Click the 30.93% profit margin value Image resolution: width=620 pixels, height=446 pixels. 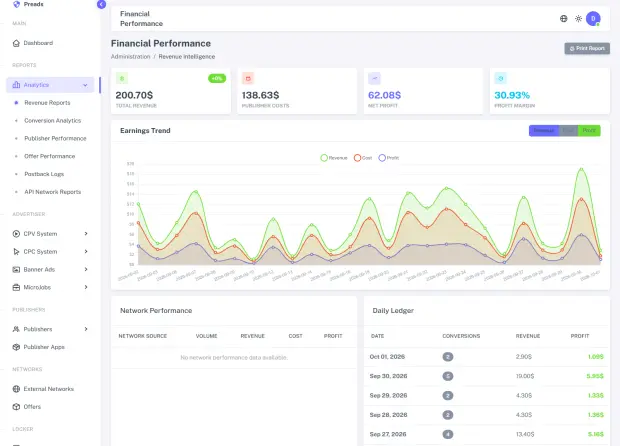click(x=512, y=95)
